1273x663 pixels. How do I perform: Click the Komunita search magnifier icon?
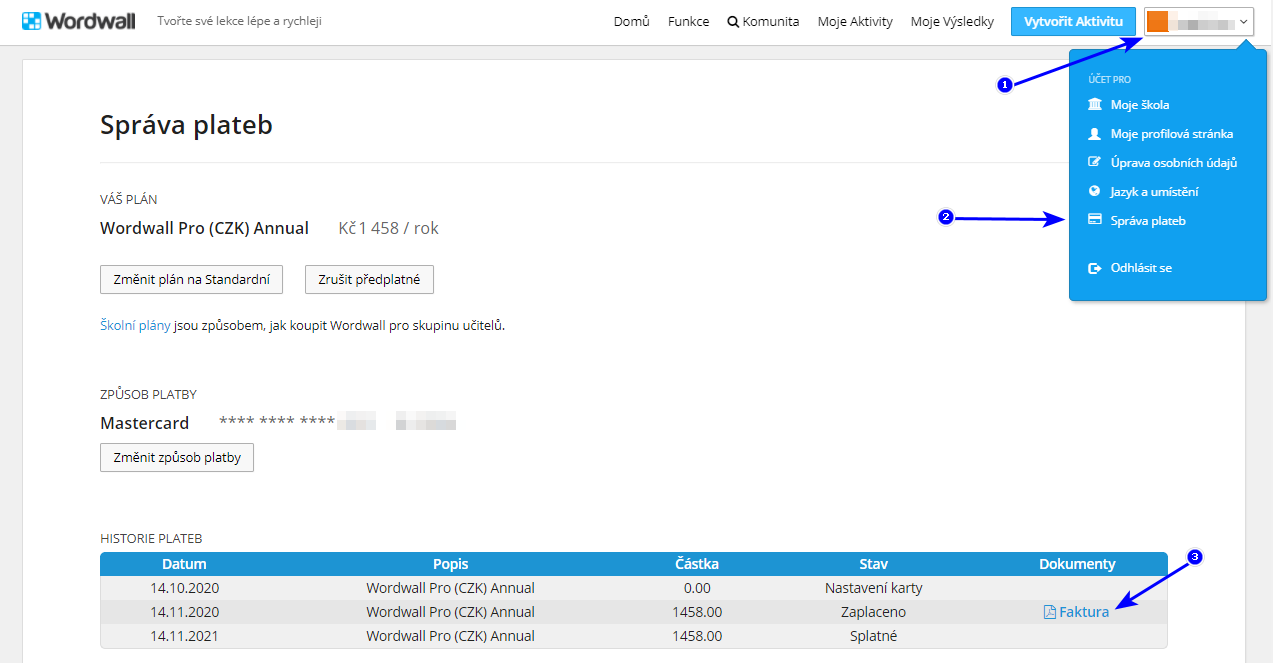pos(733,22)
